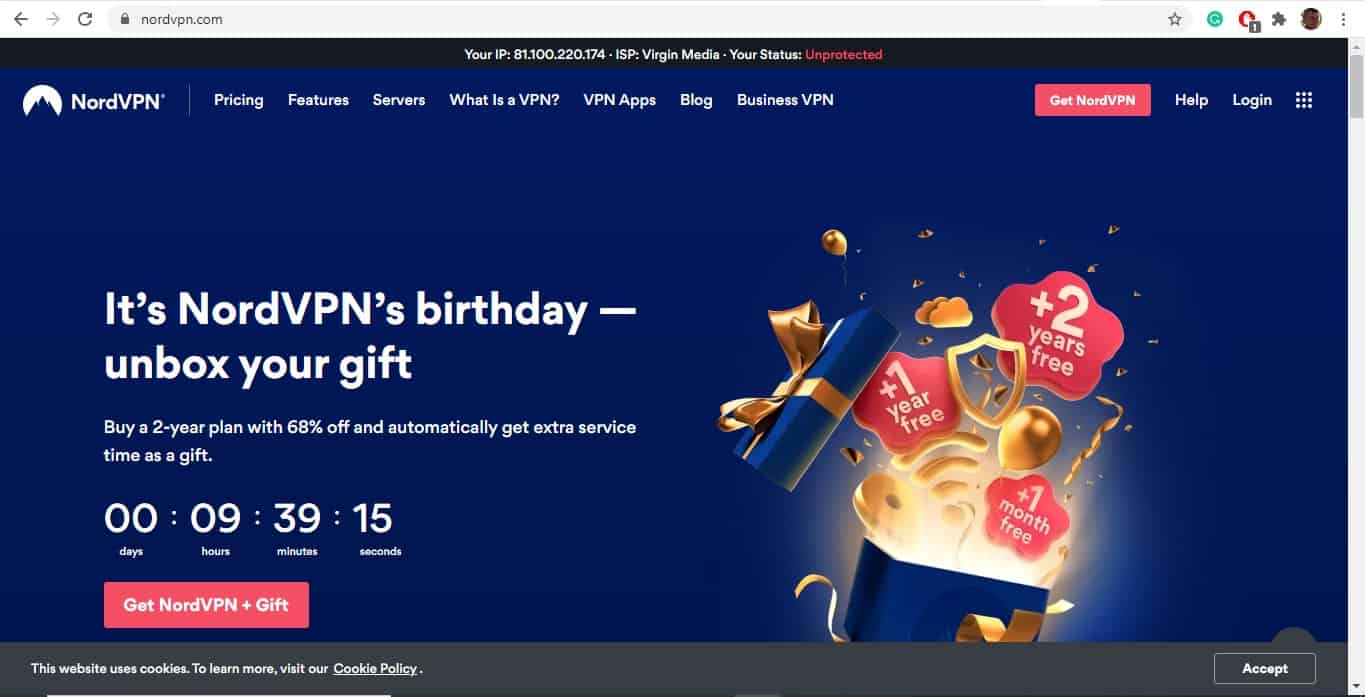Click the Login link
1365x697 pixels.
pyautogui.click(x=1252, y=100)
